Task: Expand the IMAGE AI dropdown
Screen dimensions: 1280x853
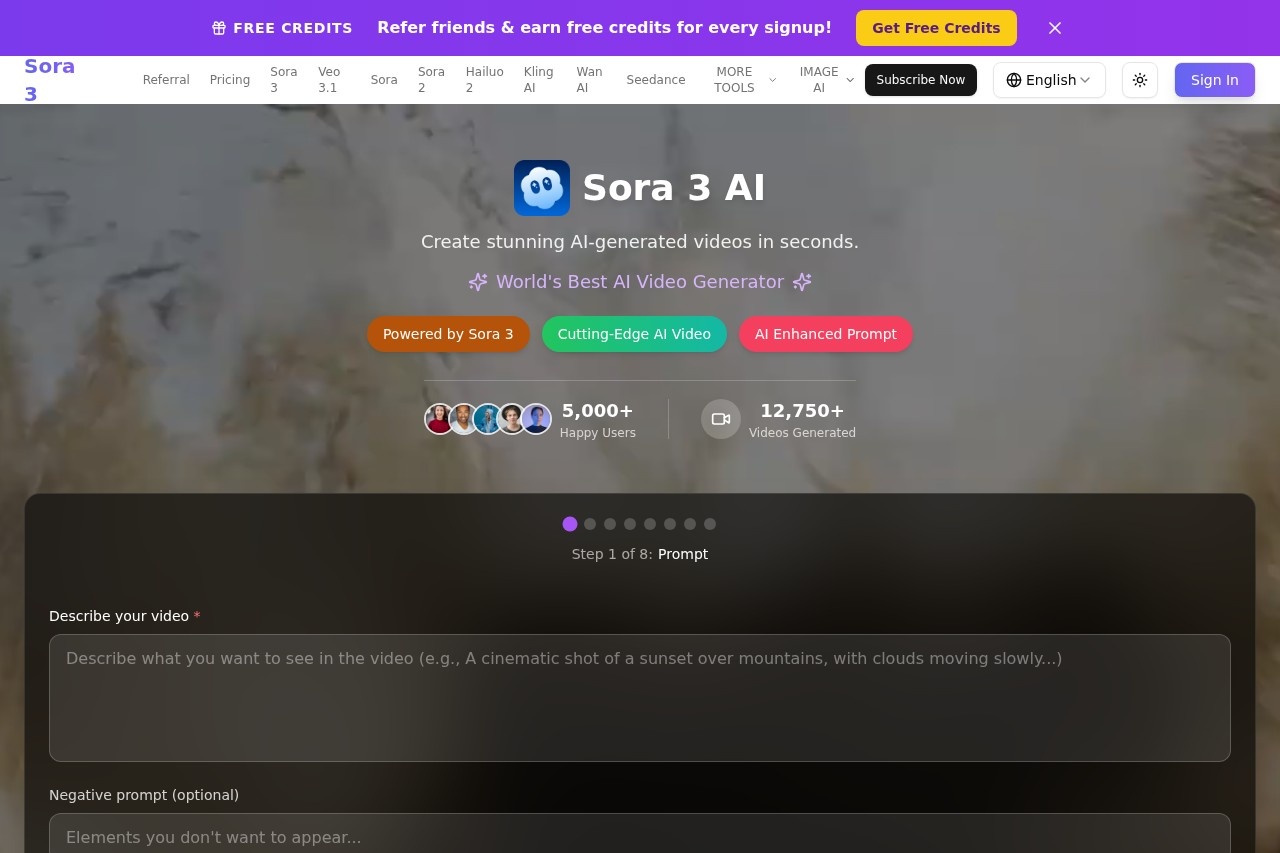Action: pyautogui.click(x=825, y=80)
